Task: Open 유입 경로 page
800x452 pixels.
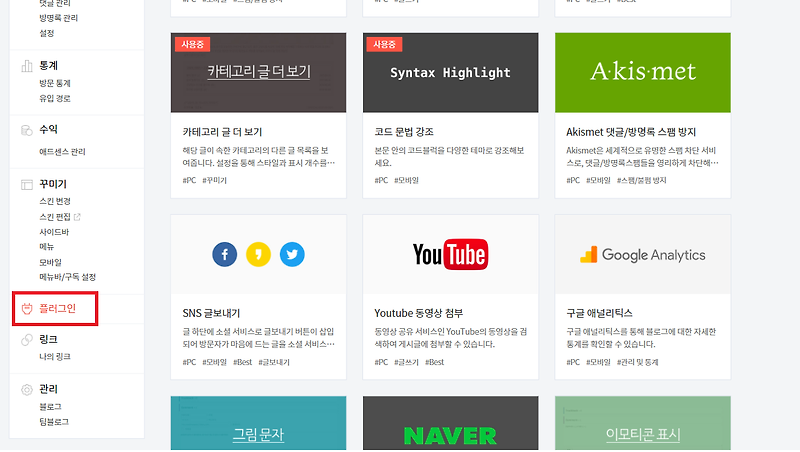Action: 55,98
